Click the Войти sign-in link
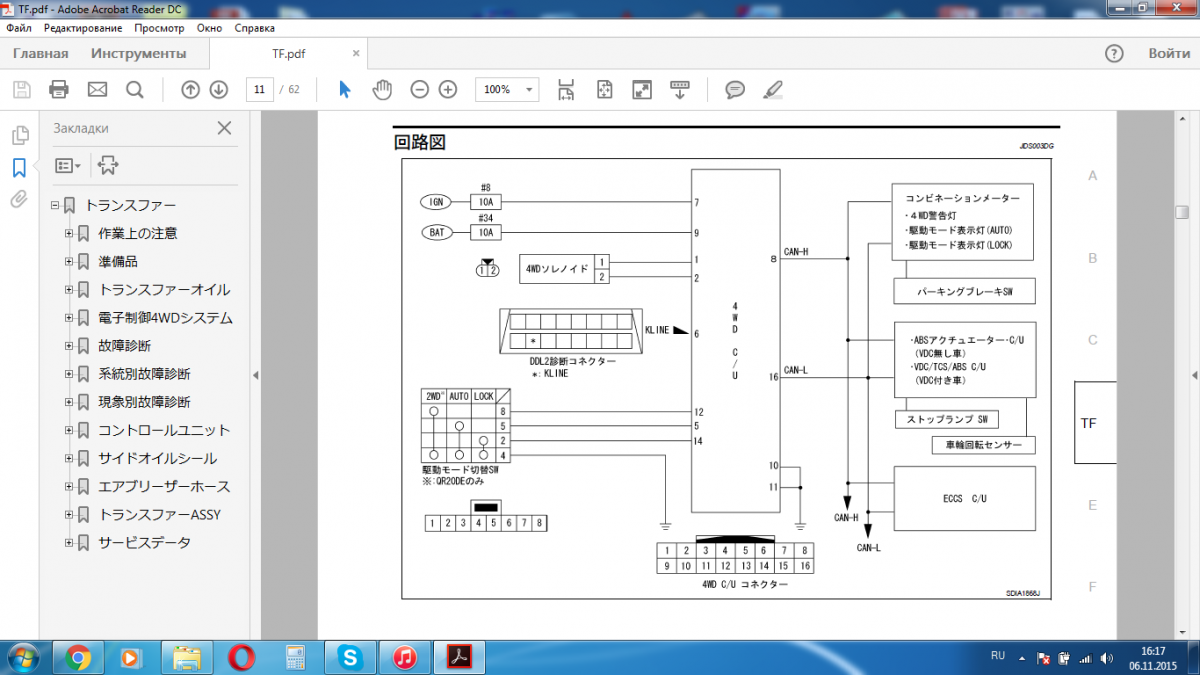This screenshot has width=1200, height=675. click(1169, 54)
